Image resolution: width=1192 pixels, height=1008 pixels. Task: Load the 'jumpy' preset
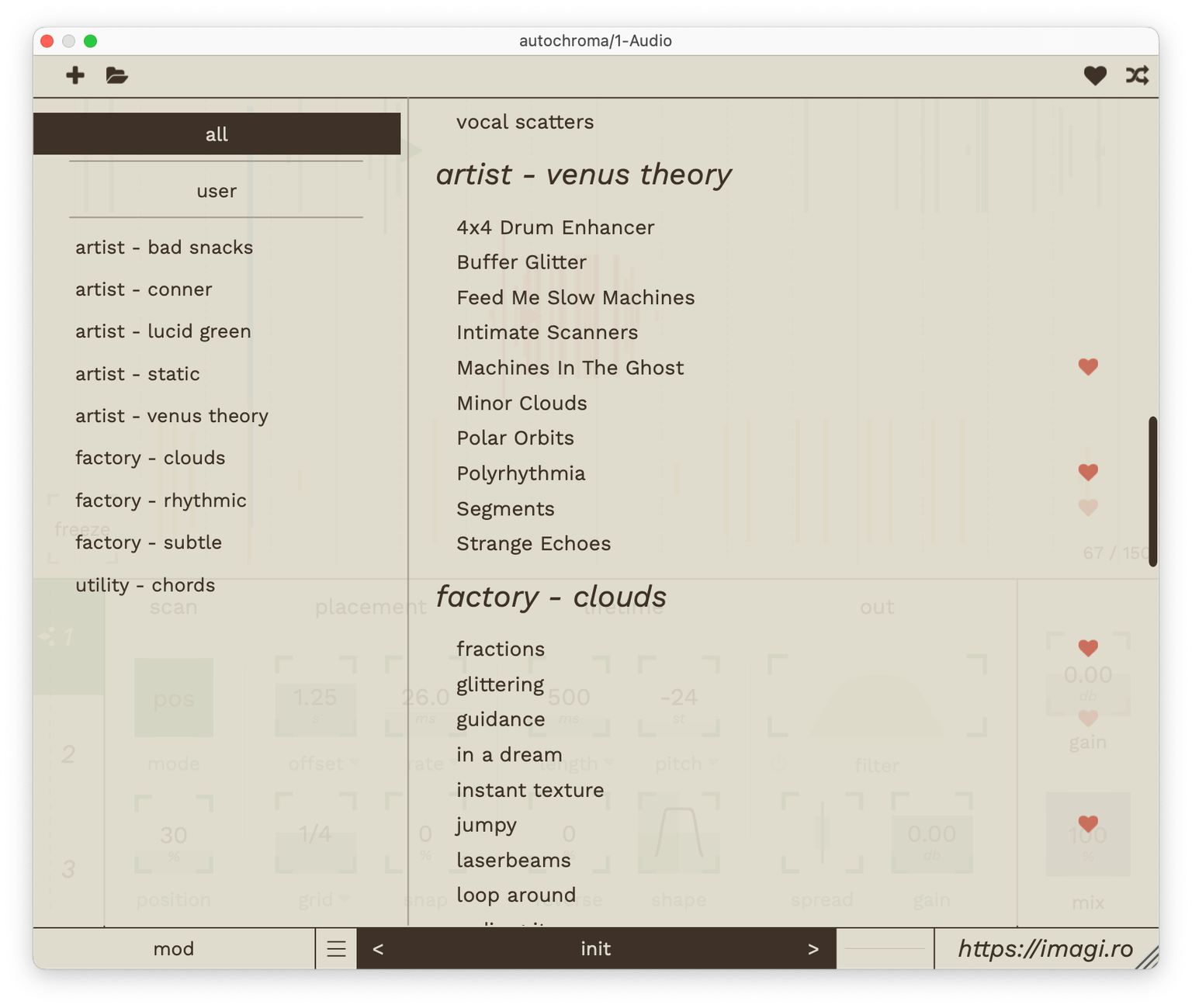[x=486, y=825]
